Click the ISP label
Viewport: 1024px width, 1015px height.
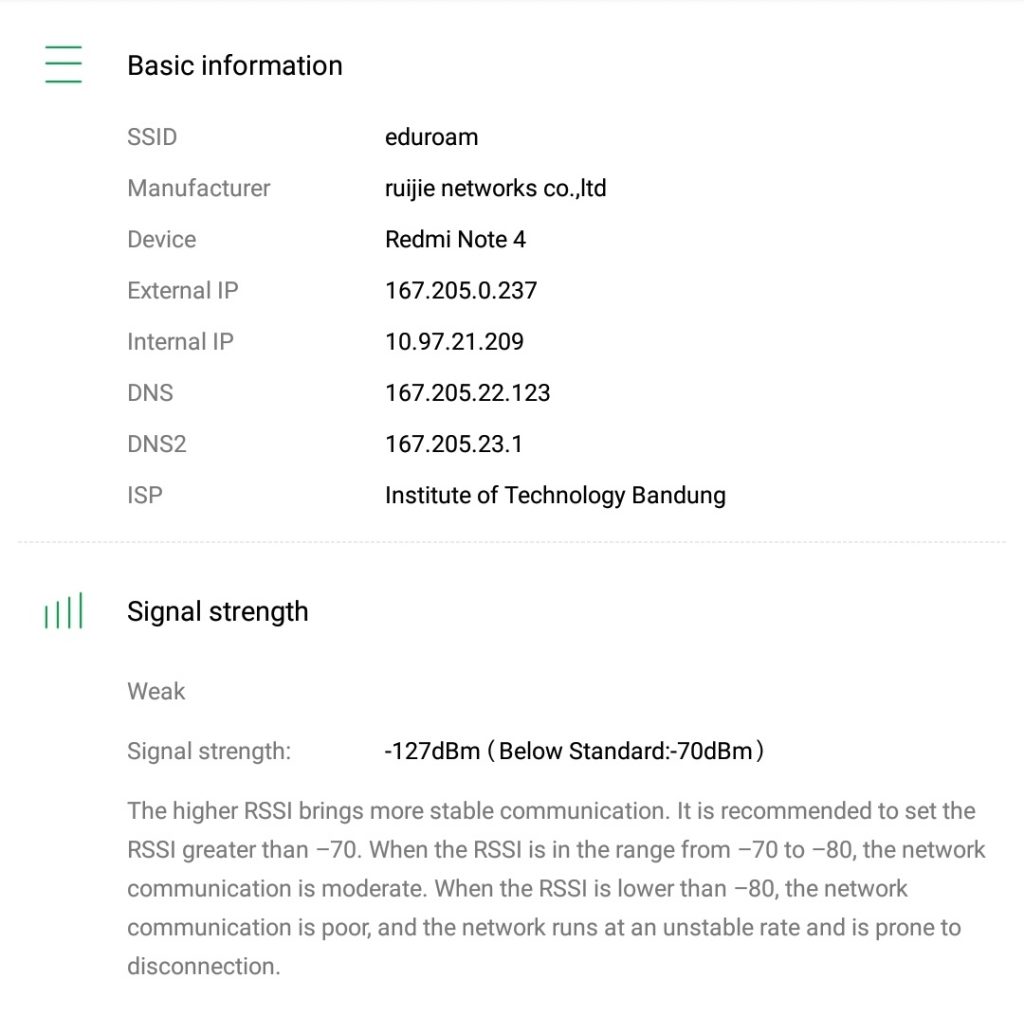pos(144,495)
